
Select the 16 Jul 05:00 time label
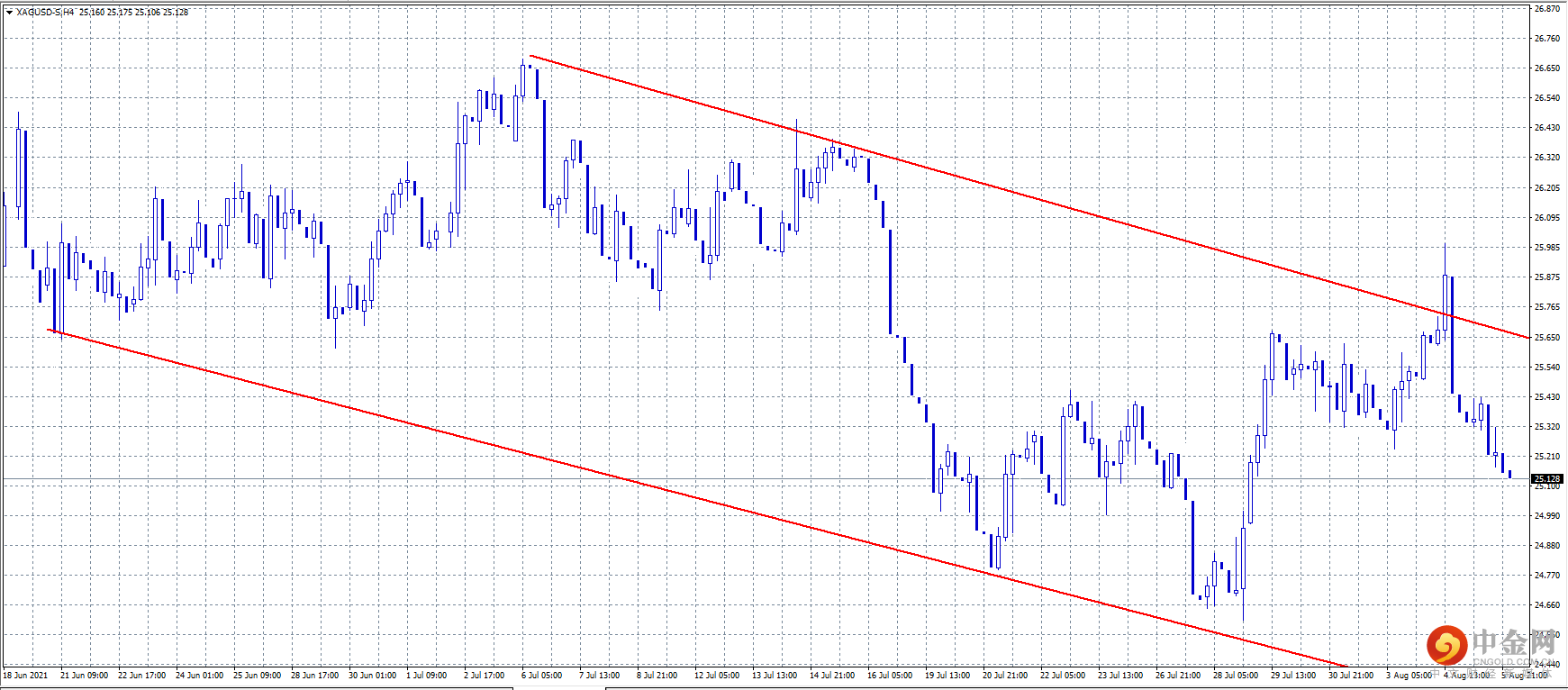click(890, 676)
